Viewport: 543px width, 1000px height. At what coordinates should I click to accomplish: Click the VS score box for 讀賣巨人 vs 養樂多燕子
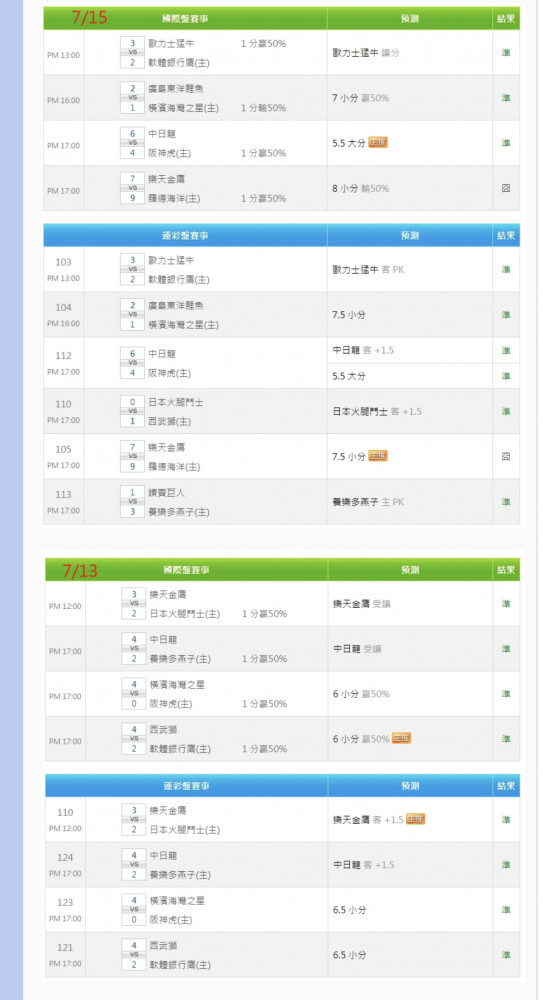coord(133,502)
